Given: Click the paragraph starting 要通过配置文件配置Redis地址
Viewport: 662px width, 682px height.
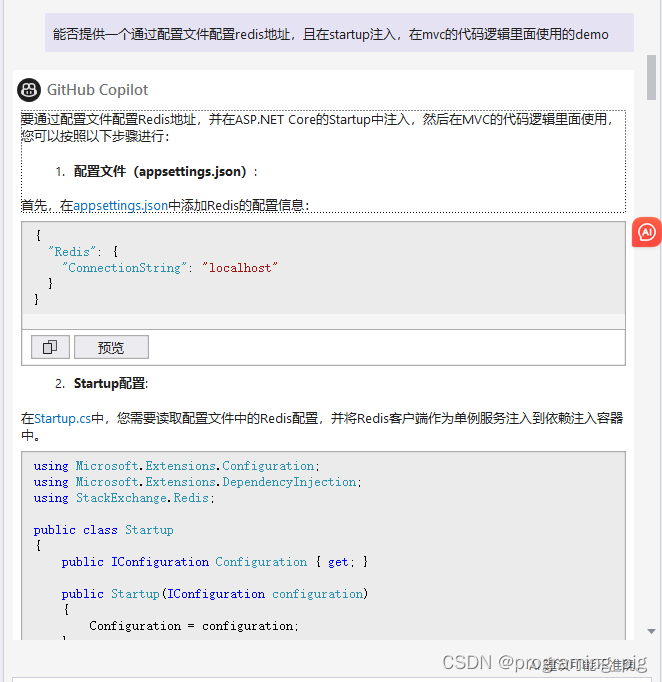Looking at the screenshot, I should click(318, 127).
